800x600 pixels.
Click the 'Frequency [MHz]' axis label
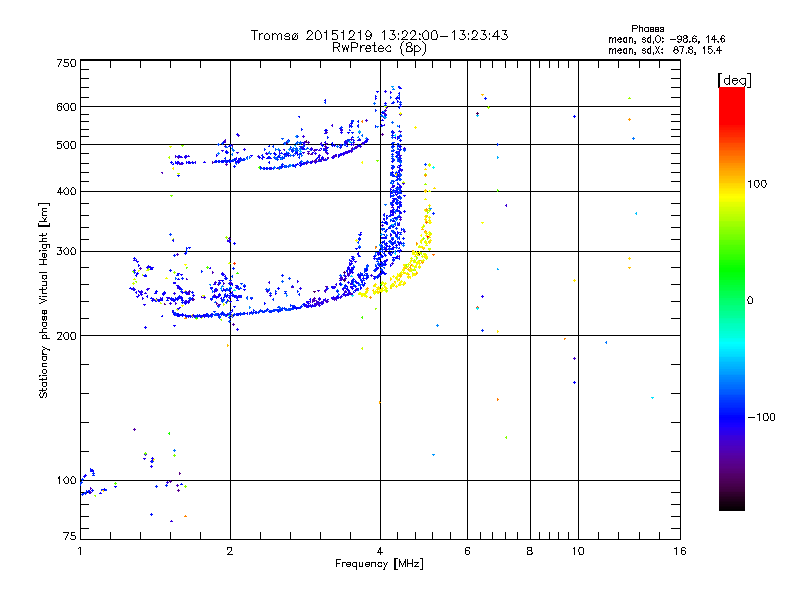379,564
